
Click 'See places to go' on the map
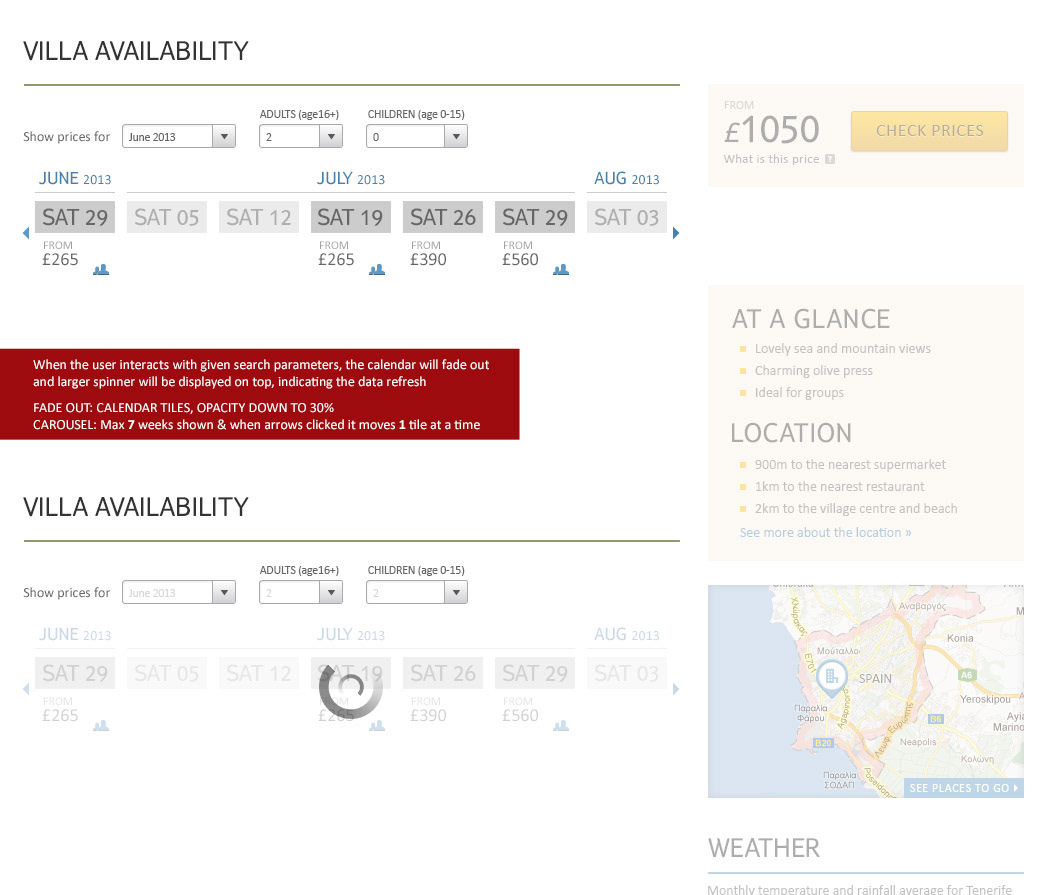click(x=964, y=788)
